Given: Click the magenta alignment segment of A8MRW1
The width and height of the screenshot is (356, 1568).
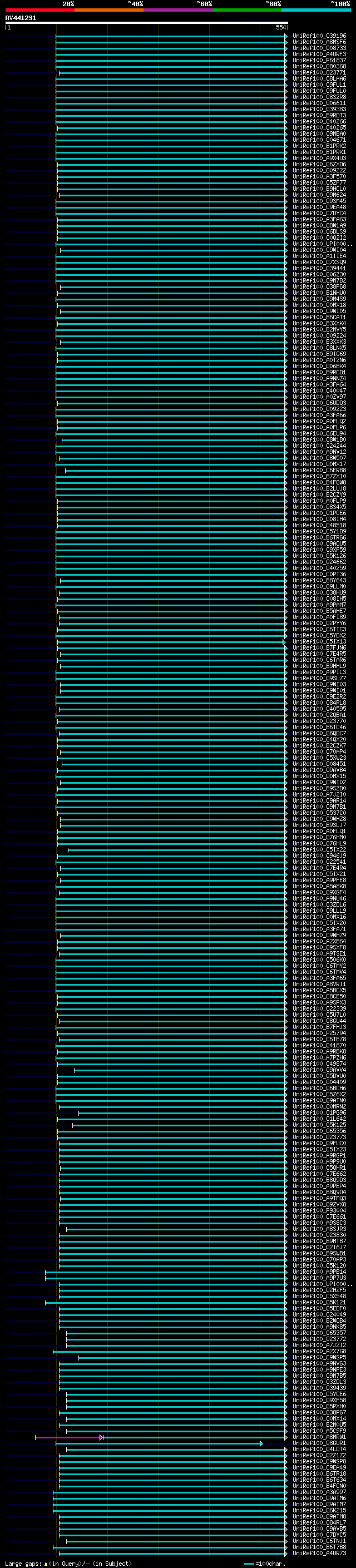Looking at the screenshot, I should 68,1437.
